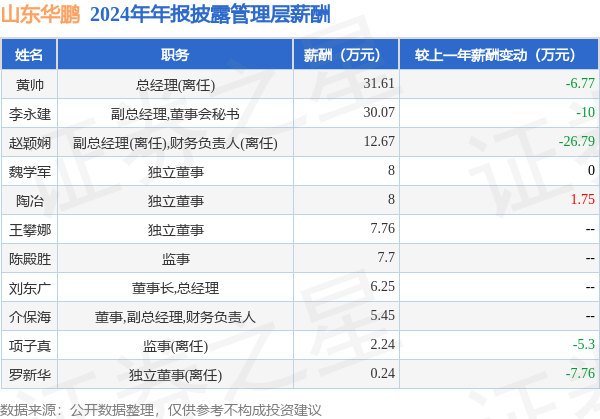This screenshot has height=419, width=600.
Task: Select the 薪酬（万元） column header
Action: (346, 55)
